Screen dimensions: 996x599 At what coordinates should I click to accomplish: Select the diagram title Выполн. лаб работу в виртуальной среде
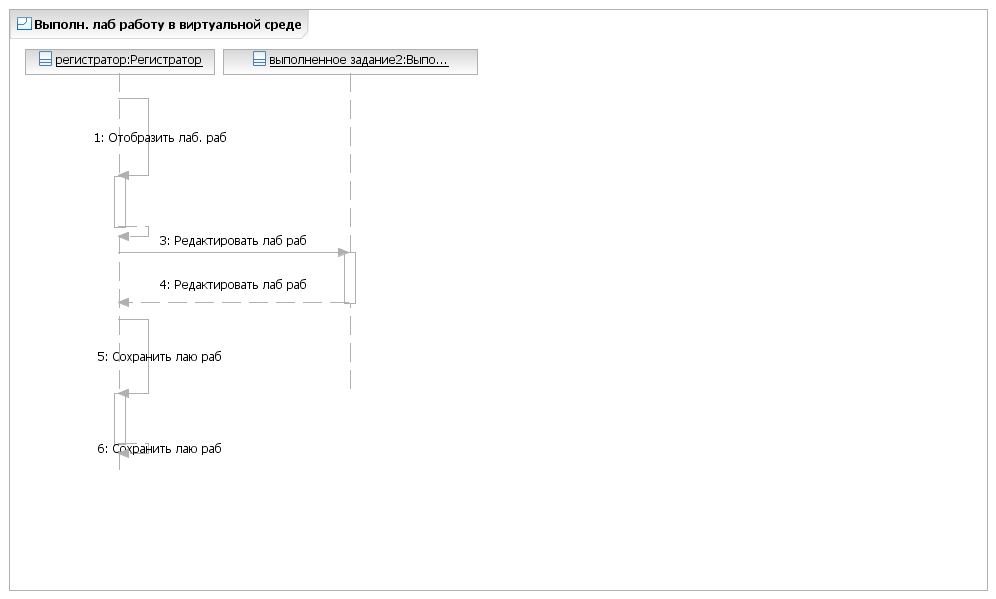[x=168, y=25]
